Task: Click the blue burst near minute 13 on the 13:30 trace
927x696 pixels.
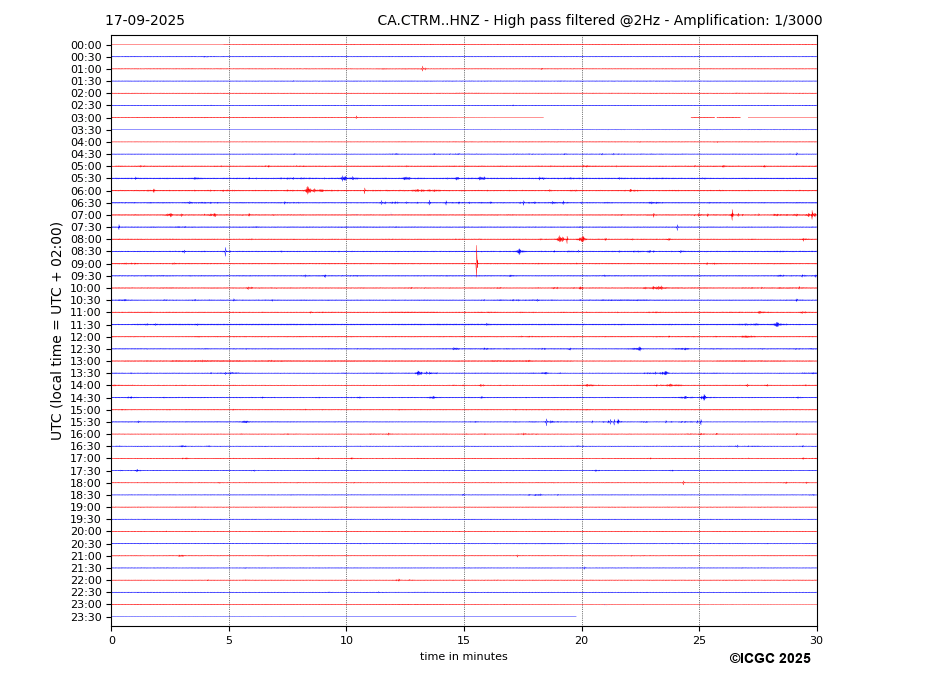Action: [420, 373]
